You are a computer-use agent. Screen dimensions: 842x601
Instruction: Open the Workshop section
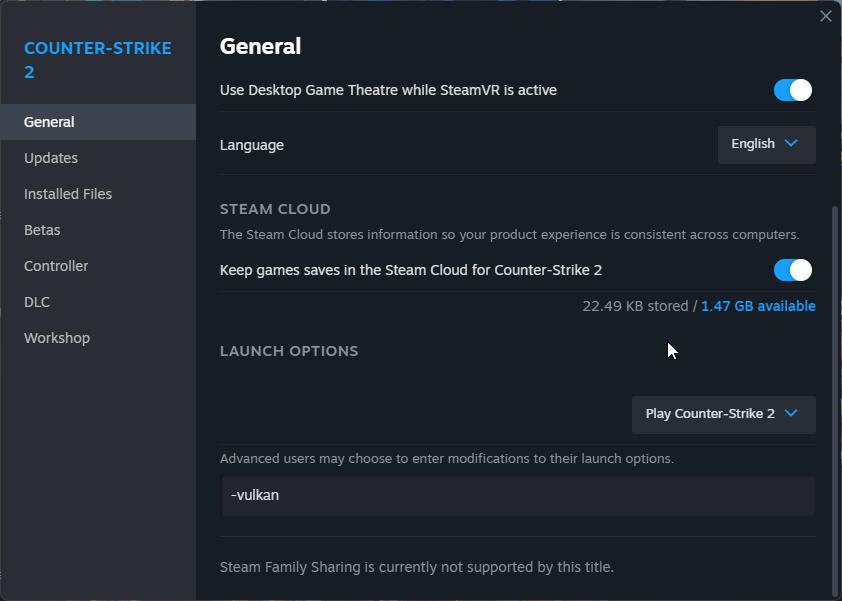57,338
